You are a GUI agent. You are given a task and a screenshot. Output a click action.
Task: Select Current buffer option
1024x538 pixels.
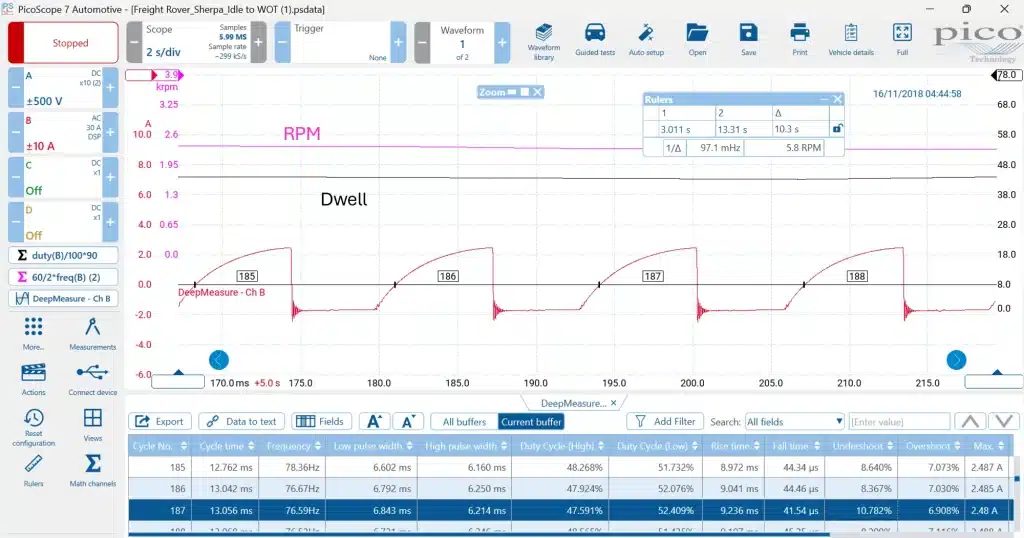point(531,422)
